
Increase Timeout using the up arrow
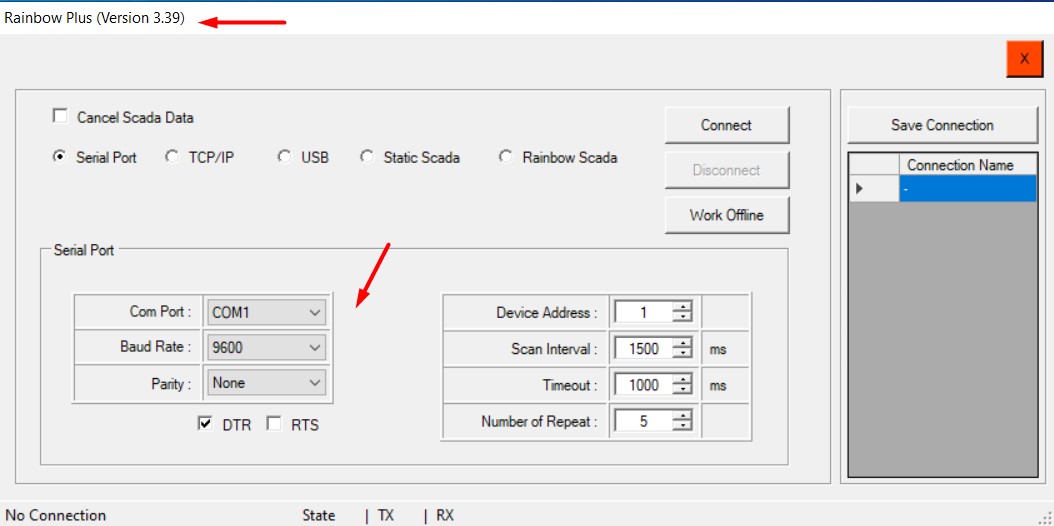tap(682, 380)
